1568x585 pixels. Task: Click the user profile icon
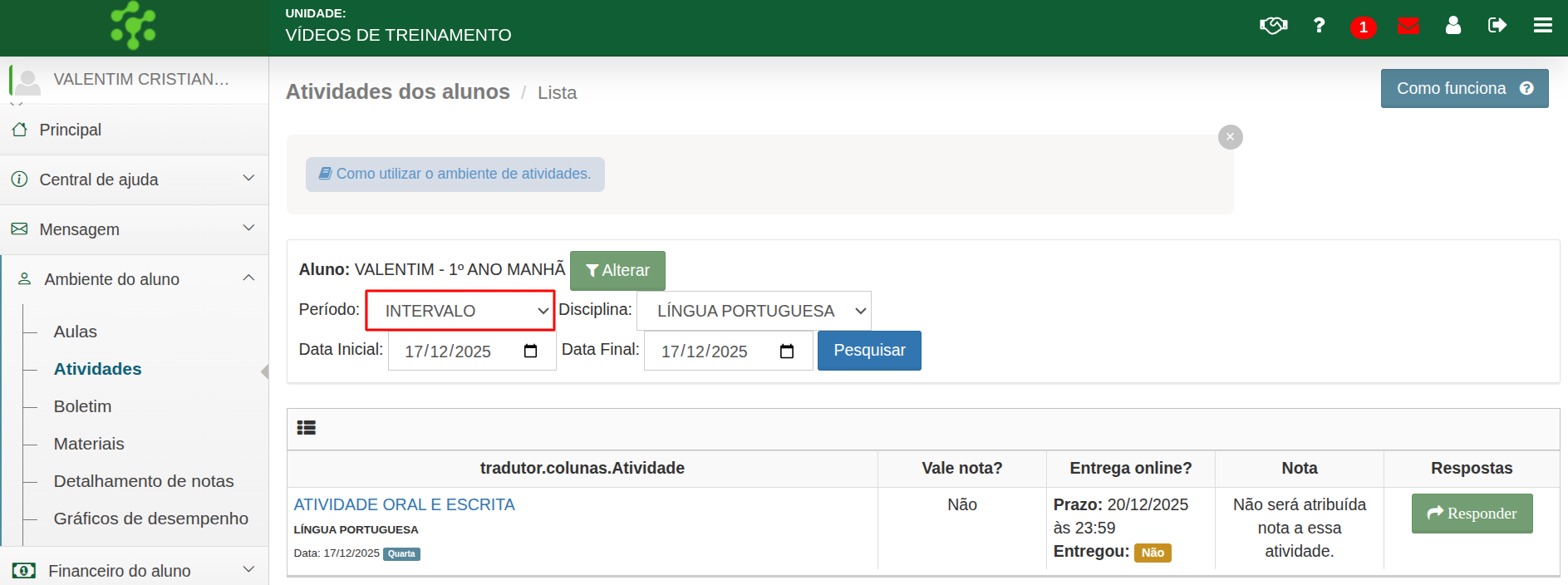coord(1452,26)
